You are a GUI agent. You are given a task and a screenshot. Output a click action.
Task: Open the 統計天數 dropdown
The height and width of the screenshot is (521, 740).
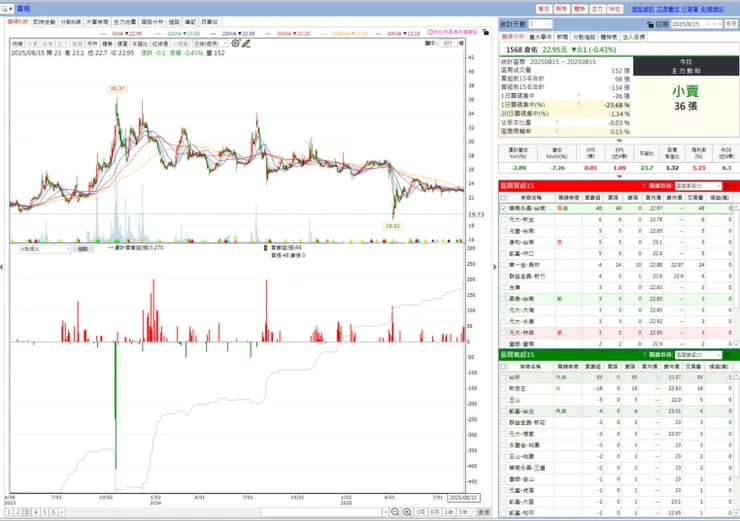[540, 24]
